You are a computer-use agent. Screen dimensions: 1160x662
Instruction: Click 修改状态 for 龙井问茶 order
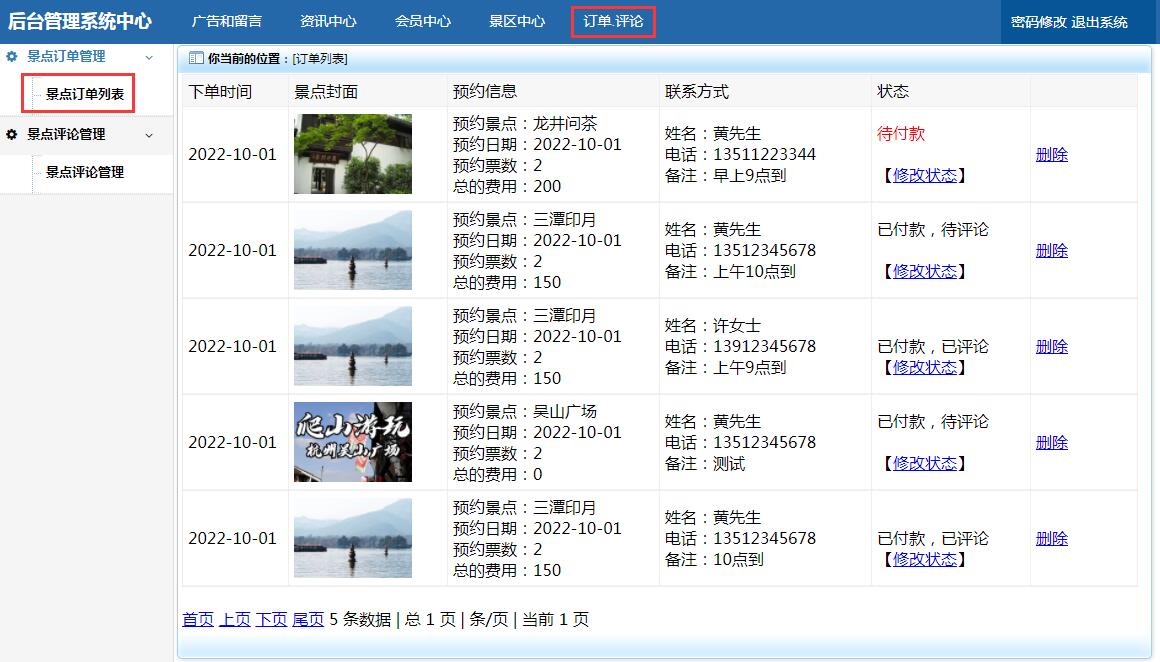point(925,175)
